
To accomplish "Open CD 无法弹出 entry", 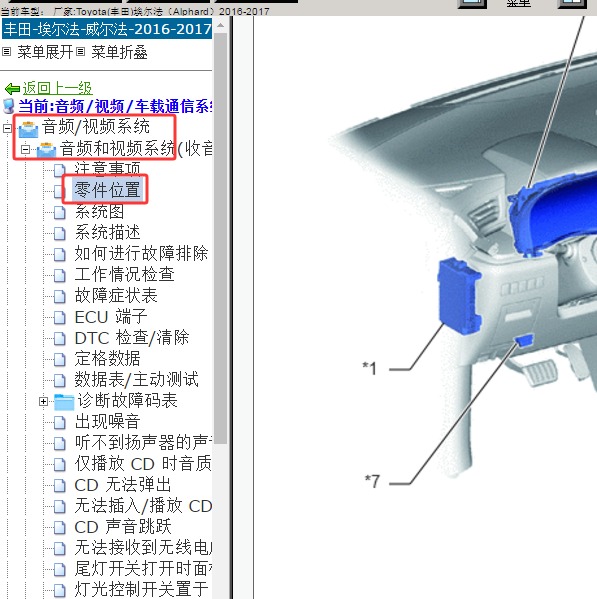I will coord(123,485).
